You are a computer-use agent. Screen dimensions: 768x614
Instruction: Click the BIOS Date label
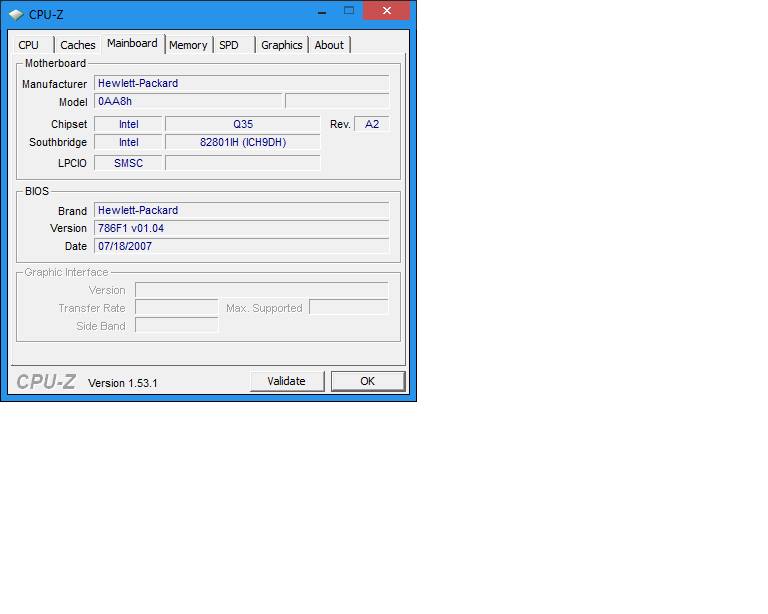tap(76, 246)
